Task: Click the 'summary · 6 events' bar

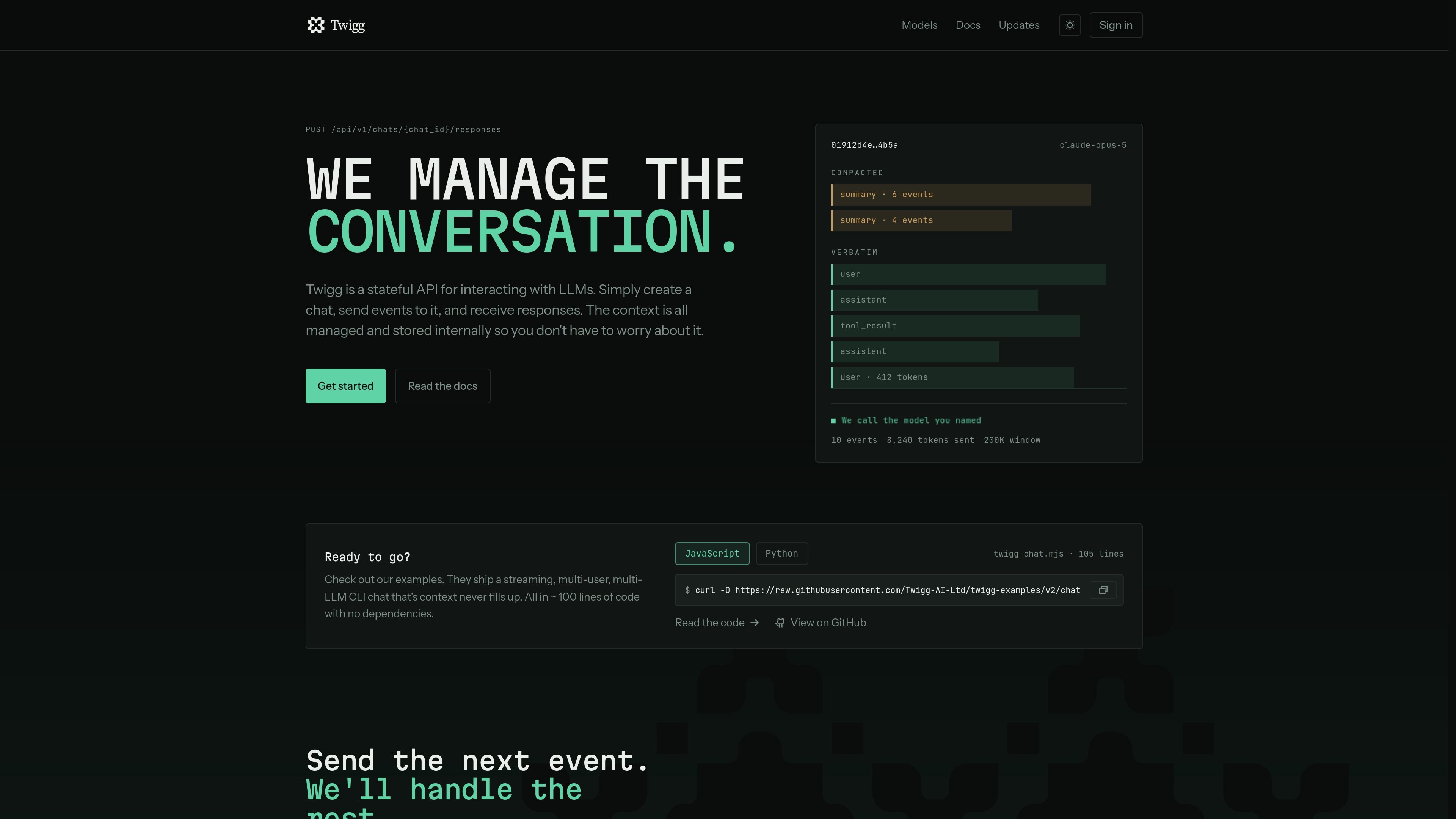Action: point(960,195)
